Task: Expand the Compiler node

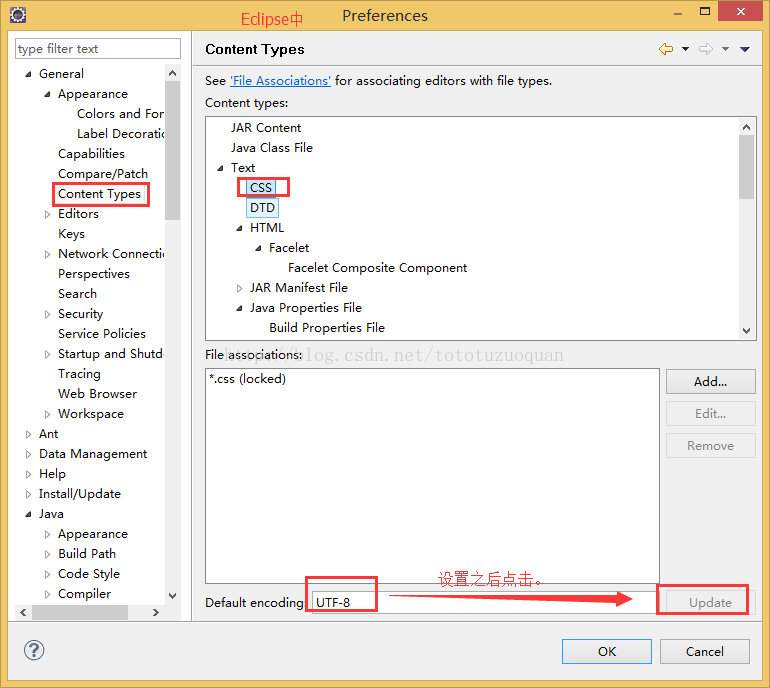Action: point(47,594)
